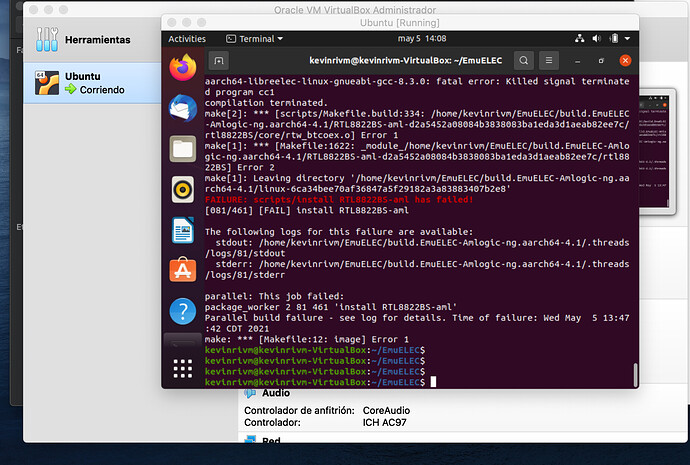Click the battery icon in top bar

[x=614, y=39]
